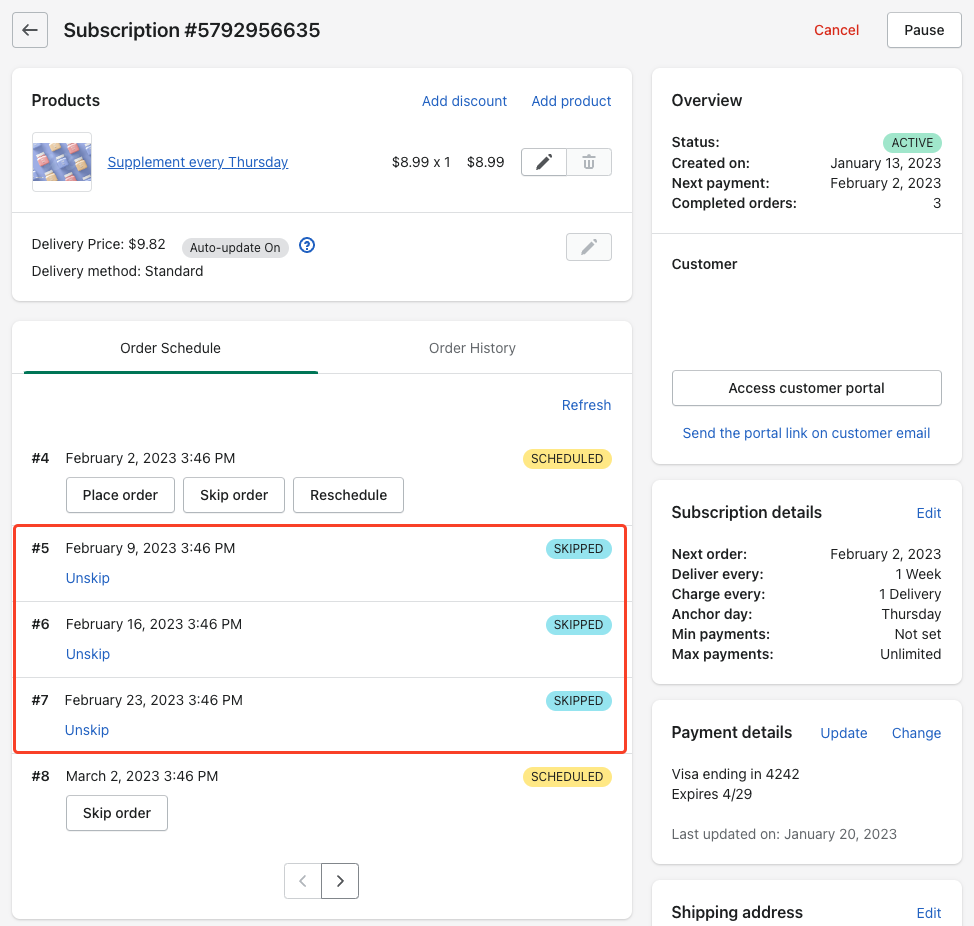Open Supplement every Thursday product link

(x=198, y=162)
